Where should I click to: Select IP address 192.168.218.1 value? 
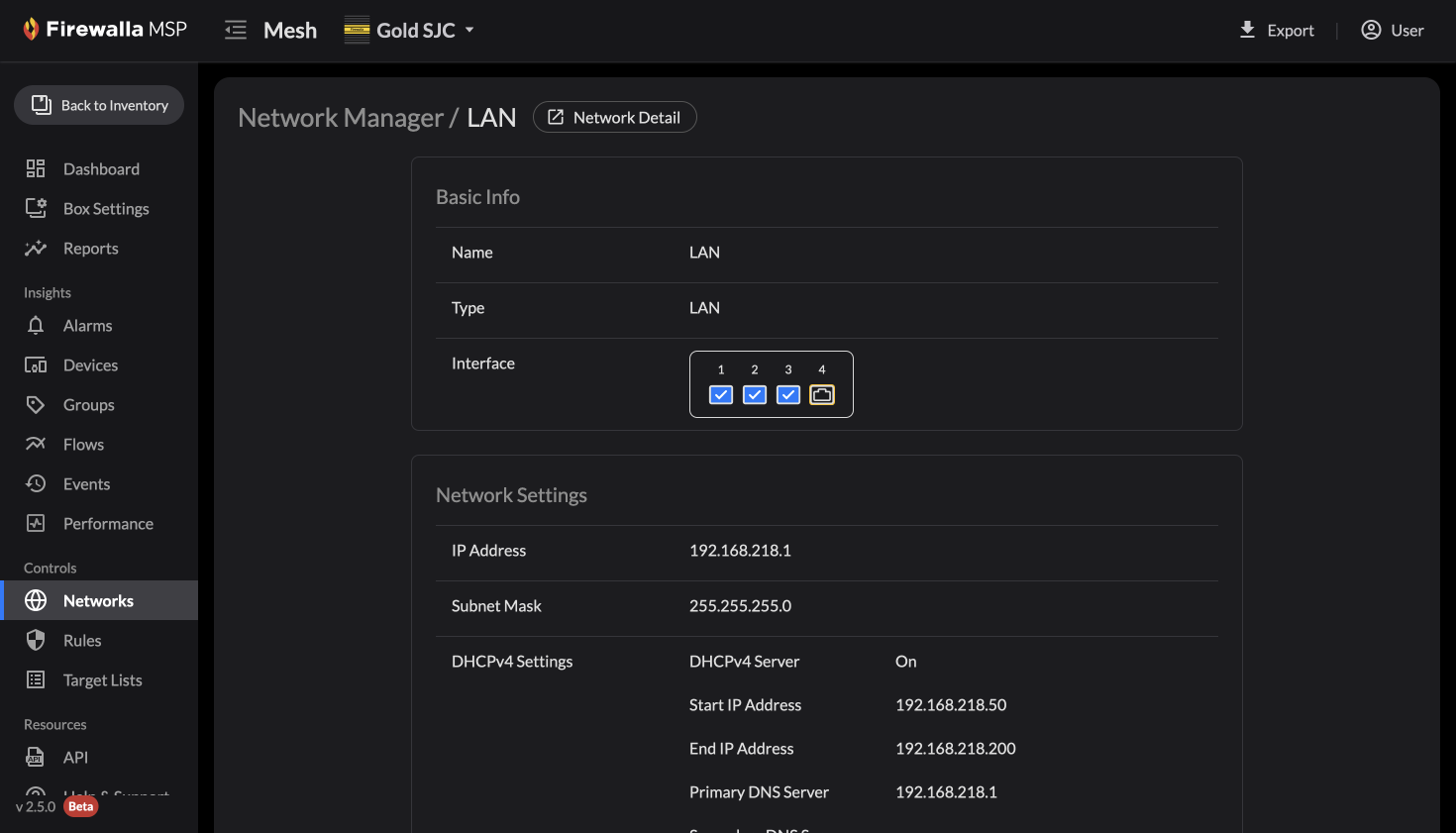point(740,551)
